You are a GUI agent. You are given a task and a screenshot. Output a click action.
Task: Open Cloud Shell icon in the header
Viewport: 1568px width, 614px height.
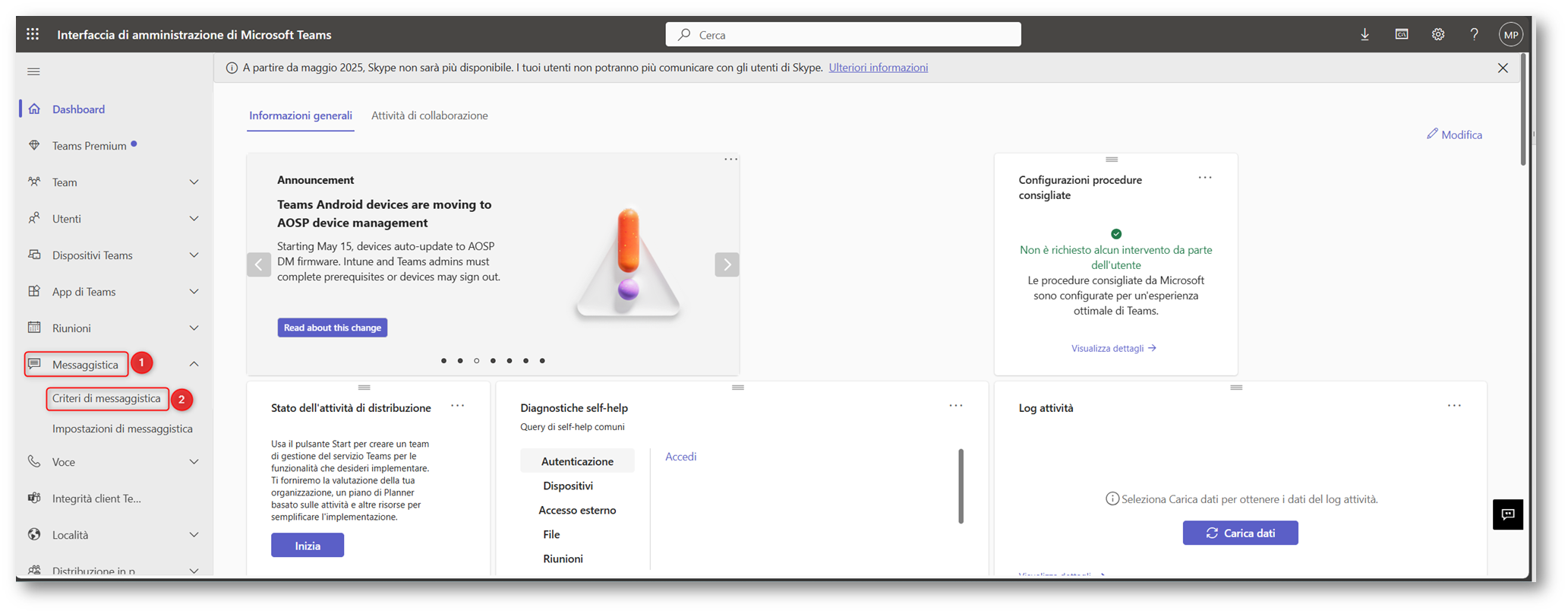(1402, 34)
